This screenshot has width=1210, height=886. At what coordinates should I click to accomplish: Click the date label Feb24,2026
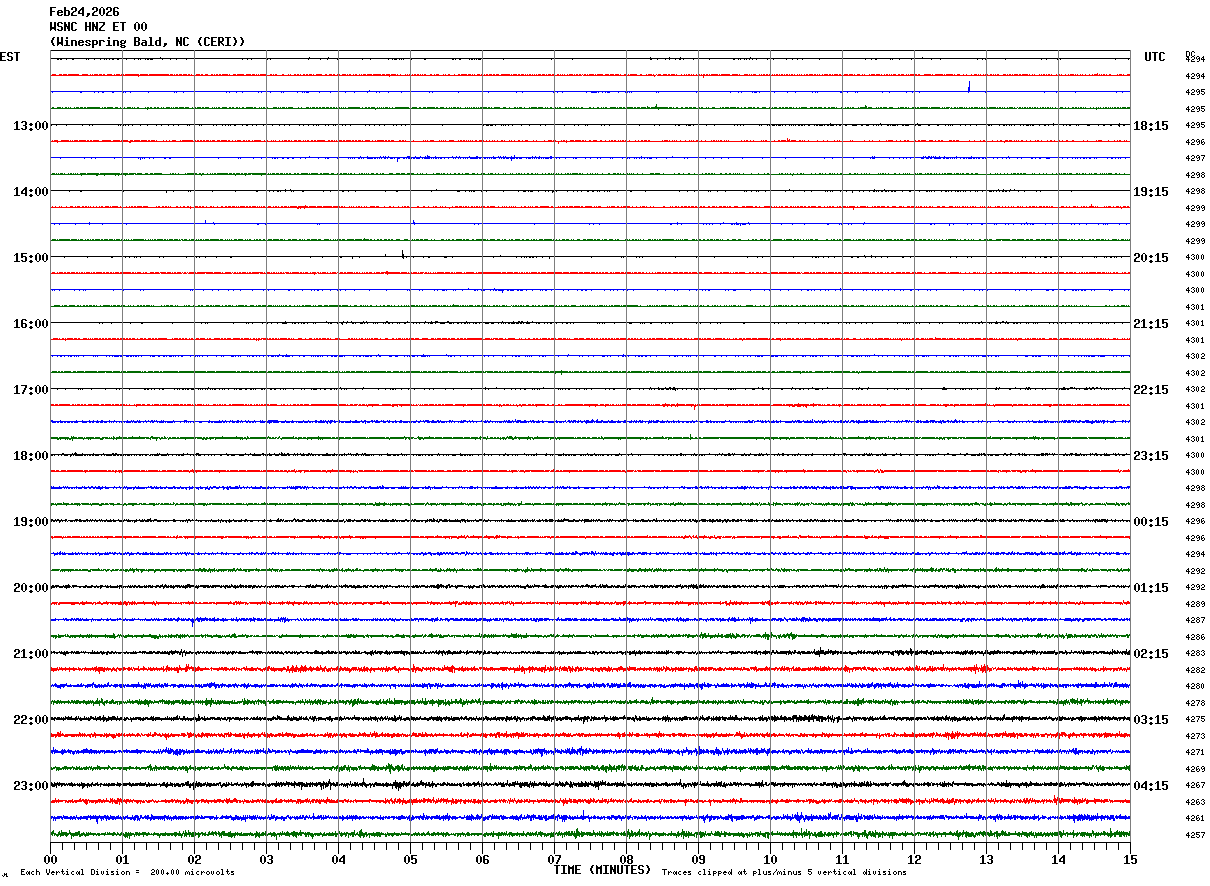pyautogui.click(x=84, y=12)
